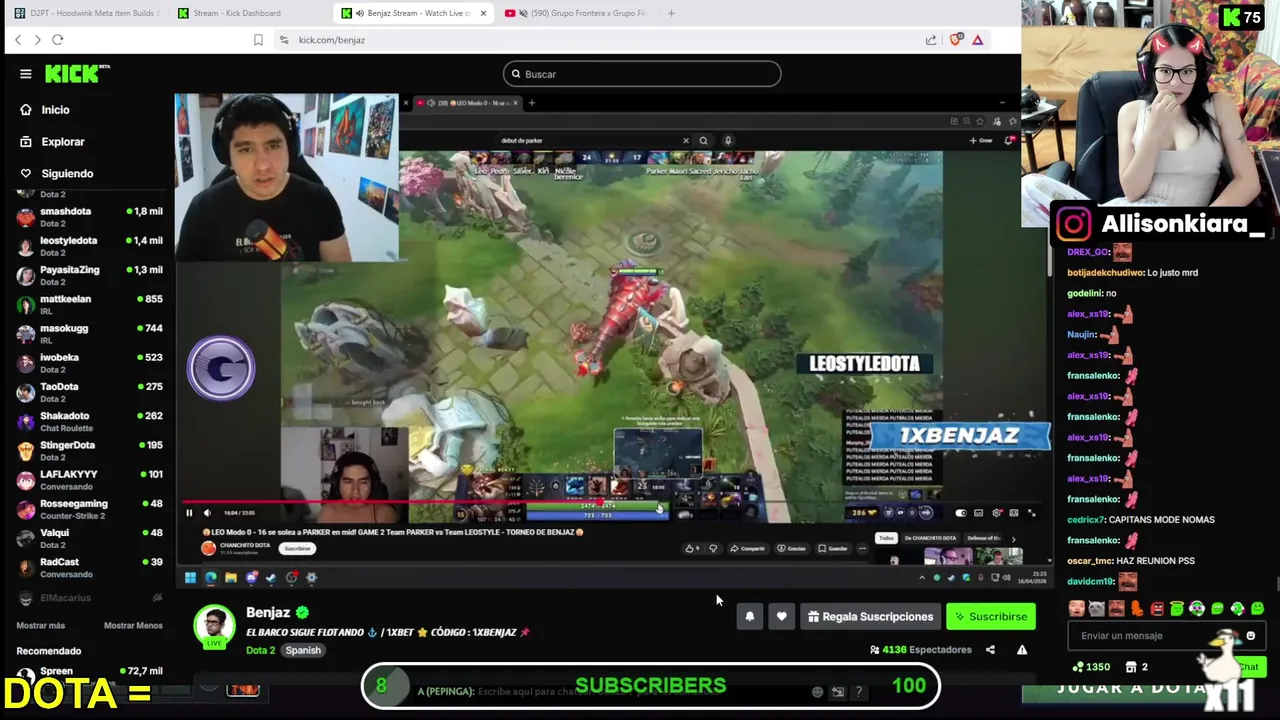Open StingerDota channel in followed list

90,450
